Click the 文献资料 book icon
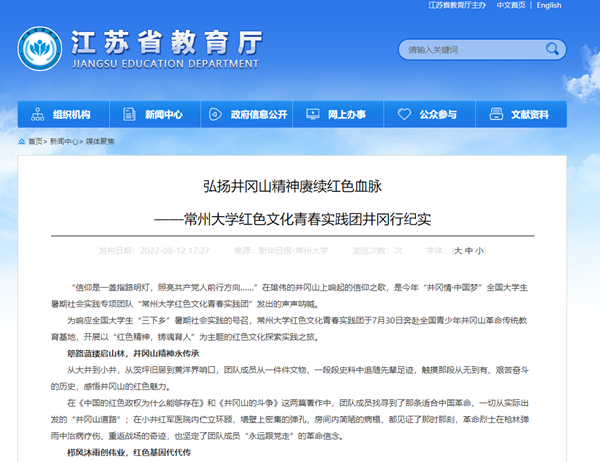This screenshot has width=600, height=462. [x=496, y=114]
